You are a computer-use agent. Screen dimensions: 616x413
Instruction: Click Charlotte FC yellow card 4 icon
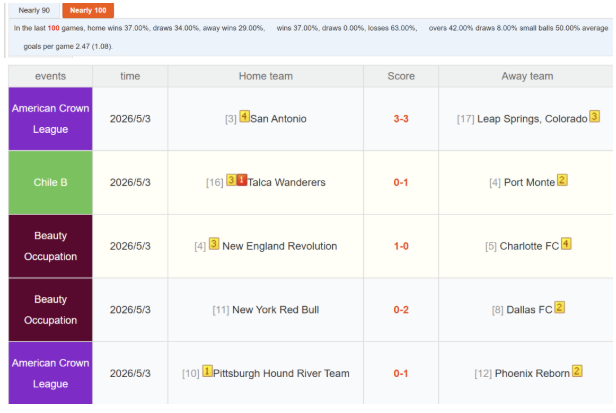point(566,244)
